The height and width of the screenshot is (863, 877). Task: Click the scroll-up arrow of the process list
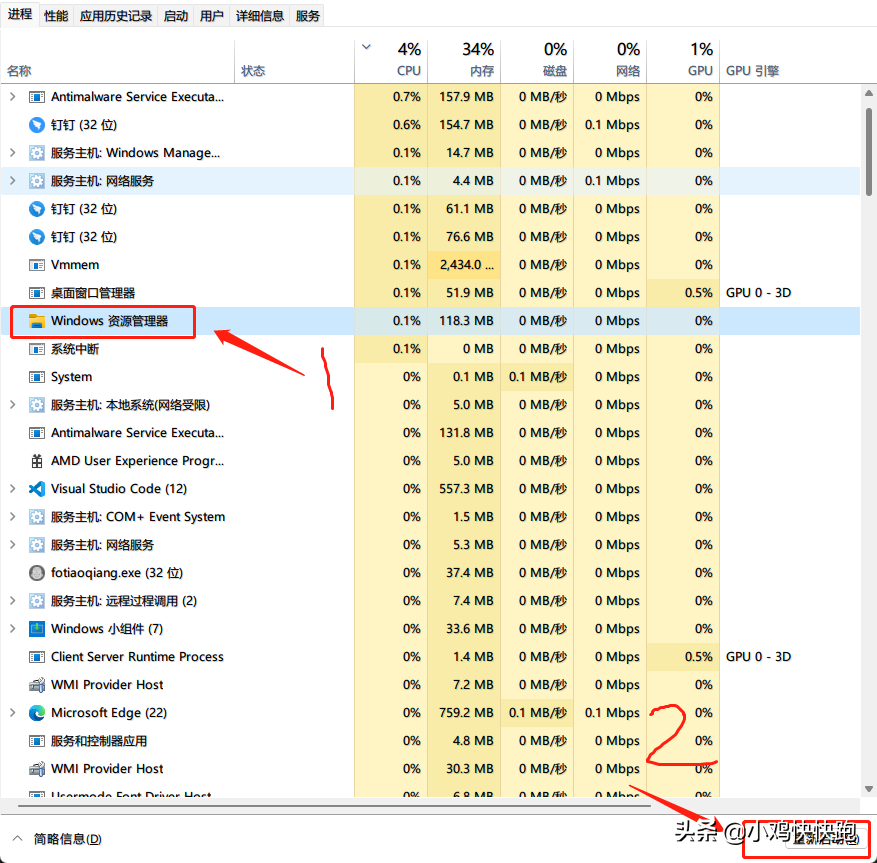[x=869, y=93]
